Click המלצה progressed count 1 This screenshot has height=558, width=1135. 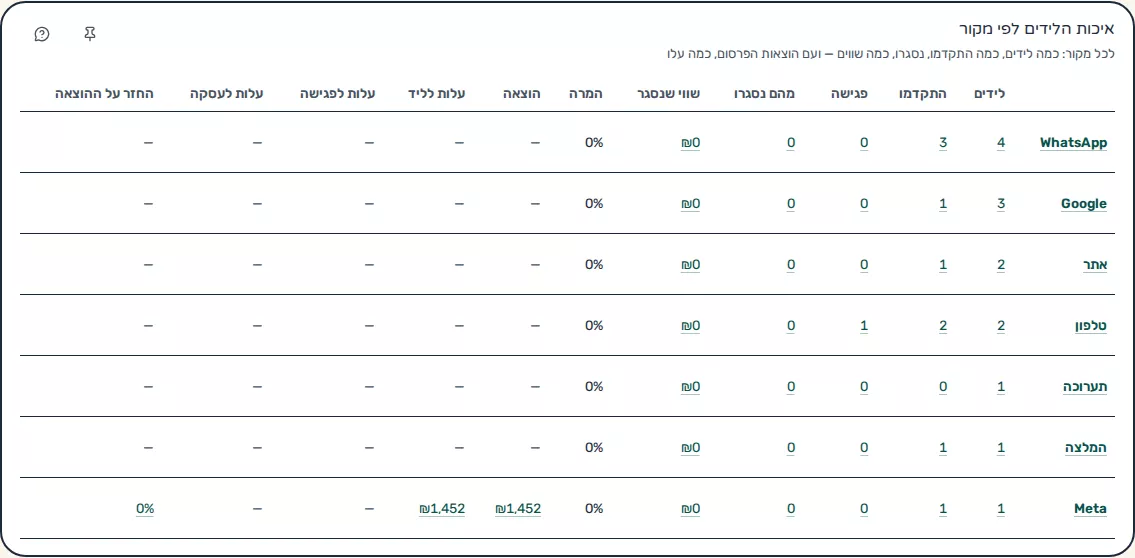coord(943,448)
